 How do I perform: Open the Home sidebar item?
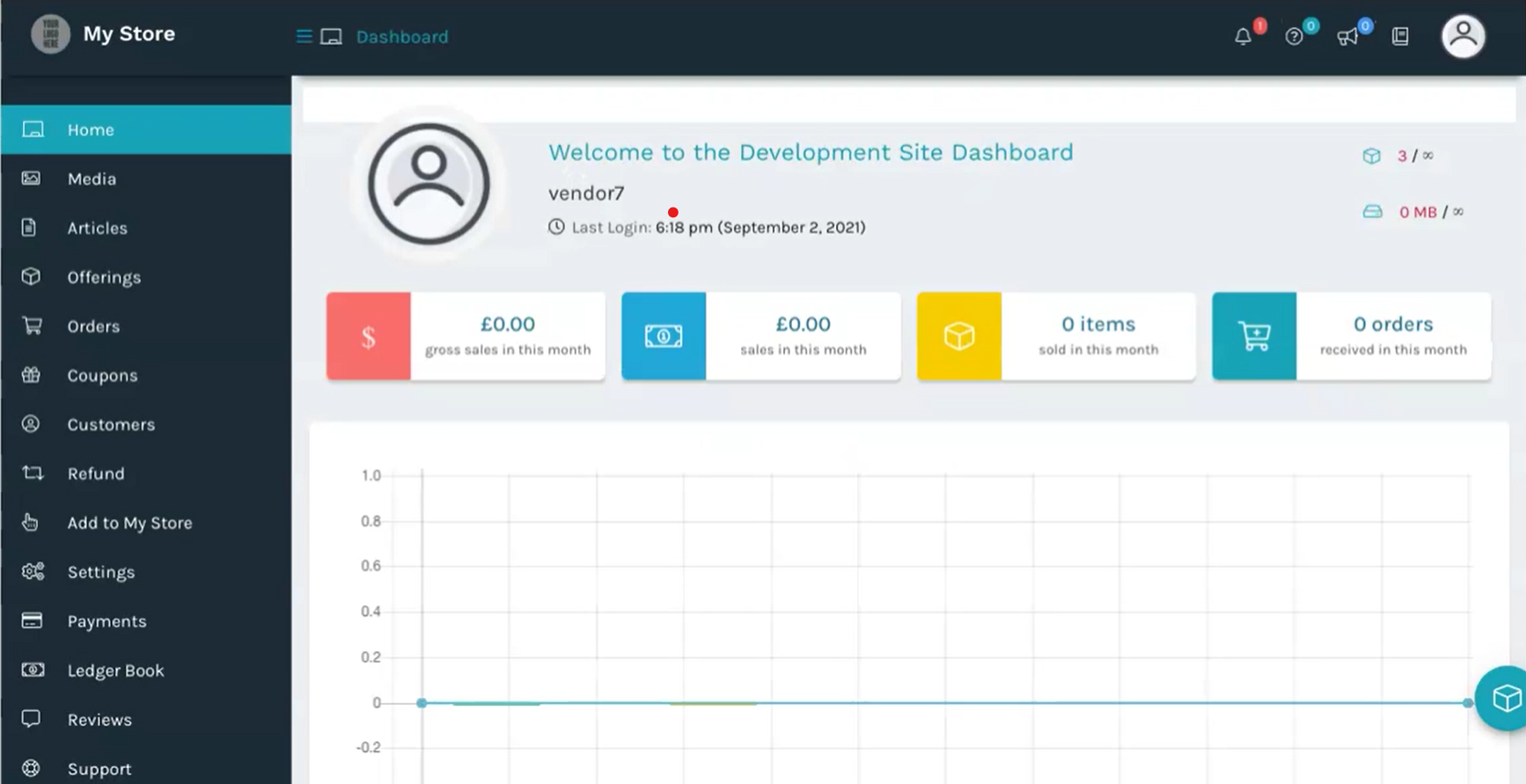point(145,129)
